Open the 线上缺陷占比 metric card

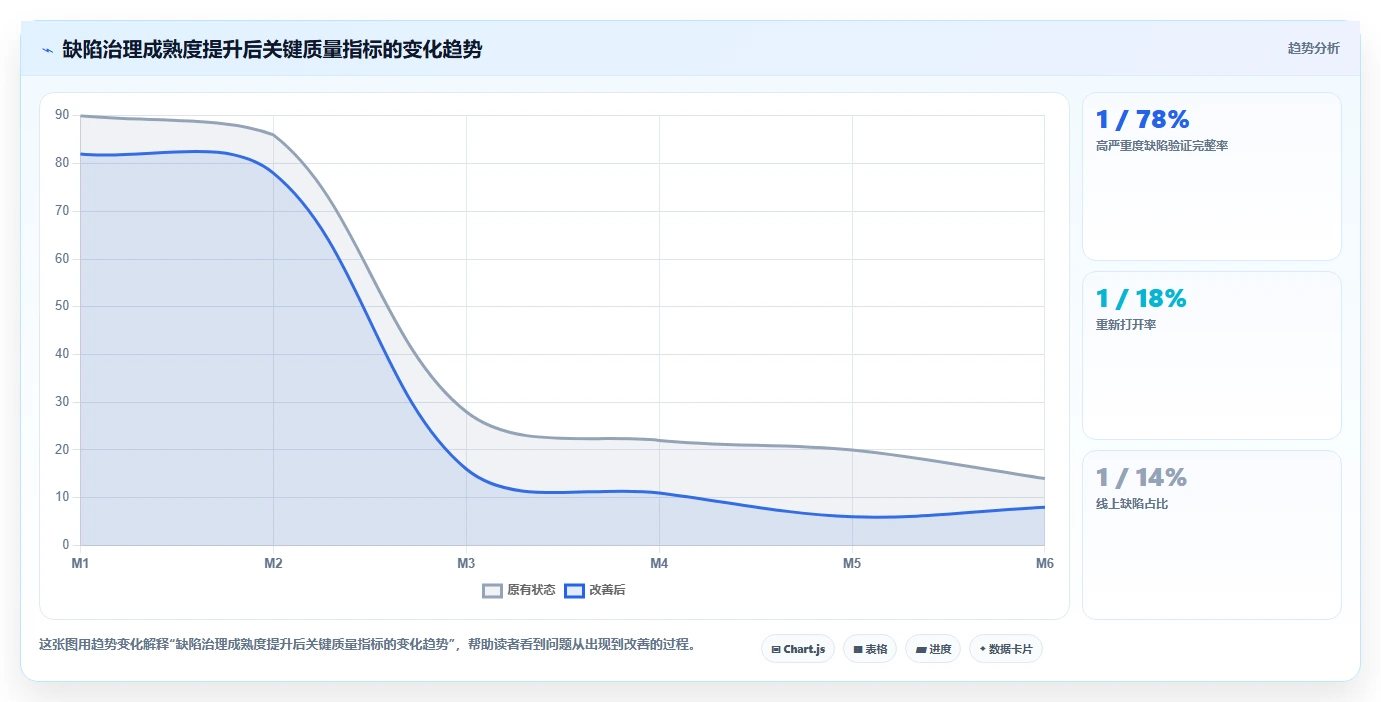click(1211, 535)
